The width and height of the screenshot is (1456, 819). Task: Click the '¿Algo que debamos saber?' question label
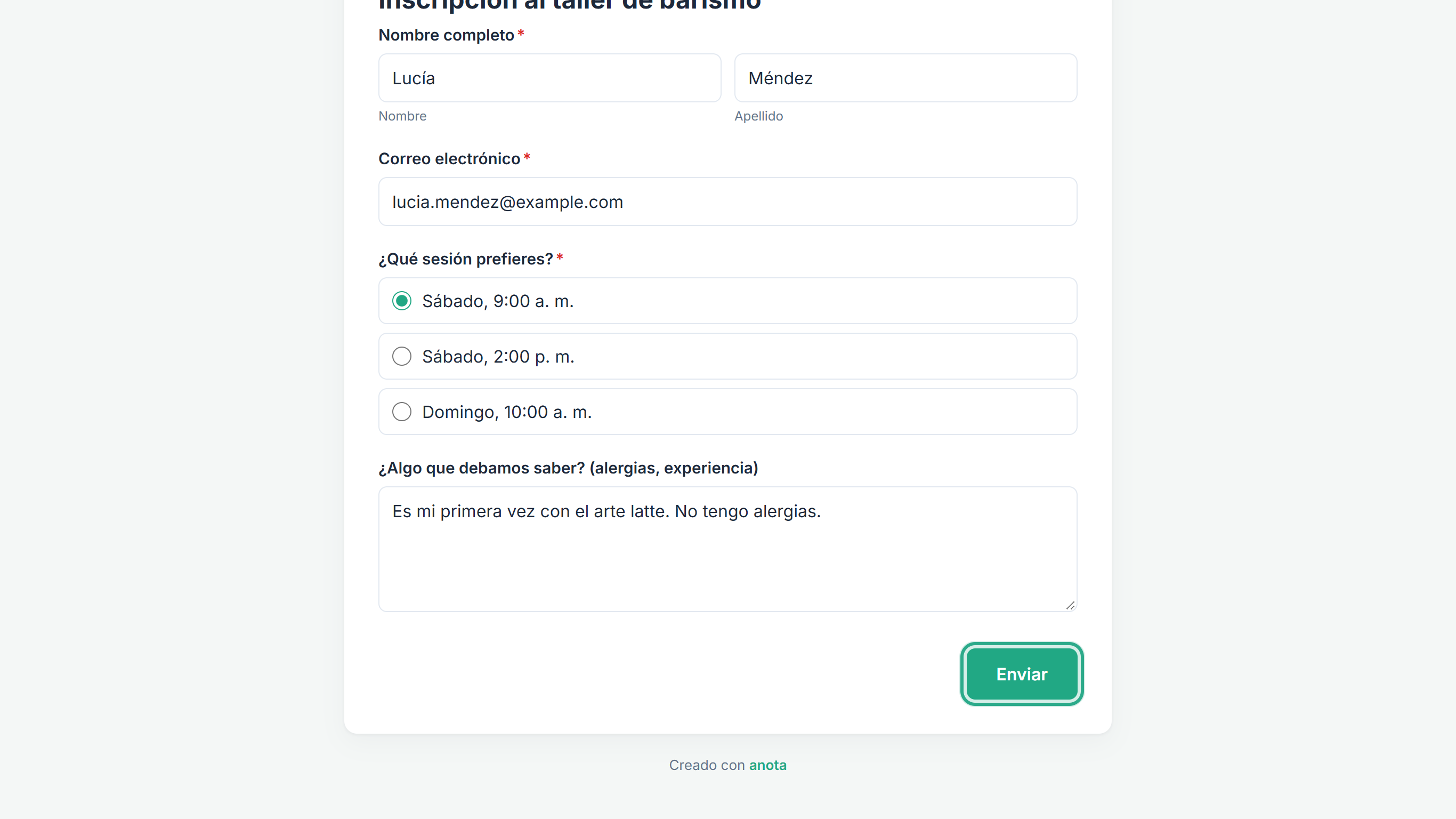[x=568, y=468]
